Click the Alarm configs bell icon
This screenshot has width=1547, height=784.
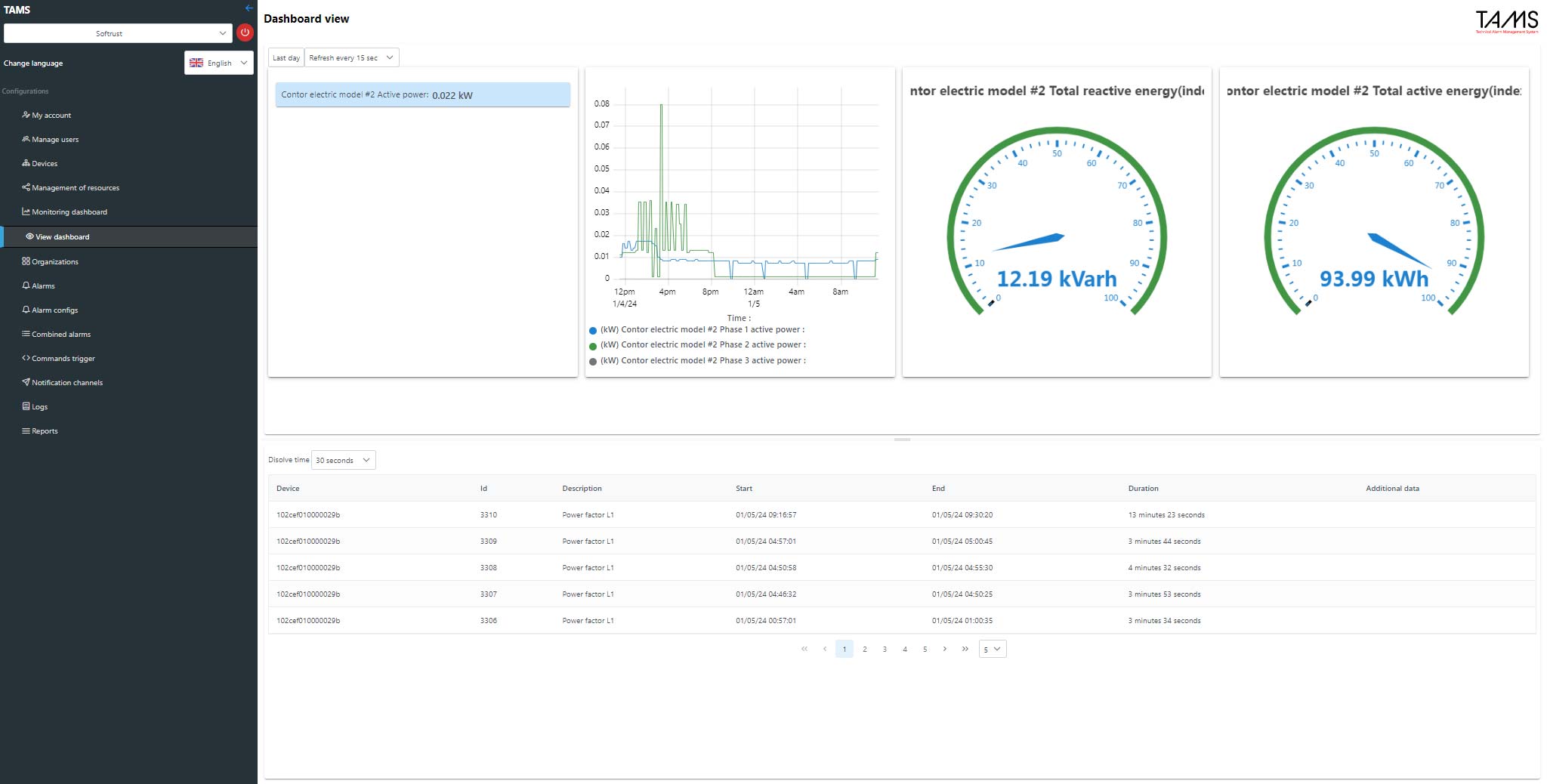pyautogui.click(x=26, y=310)
